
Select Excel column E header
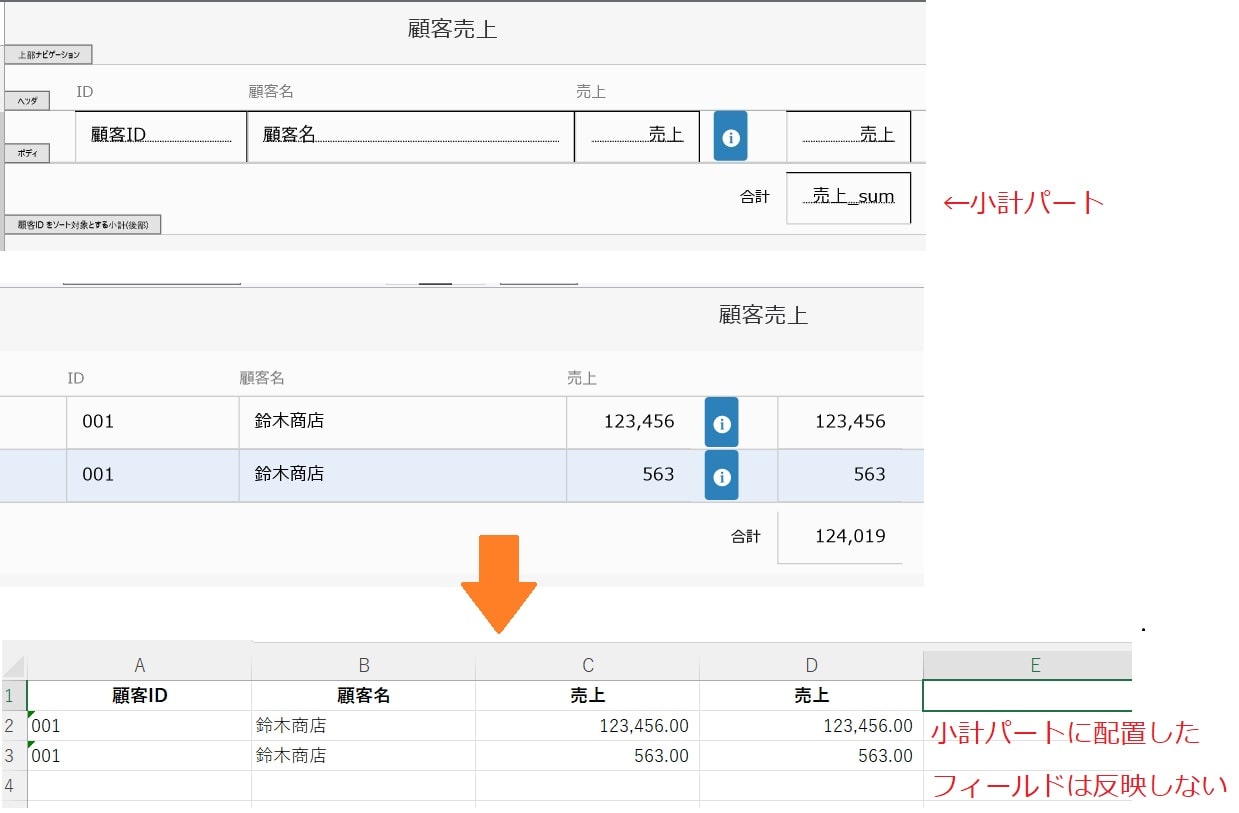tap(1034, 663)
